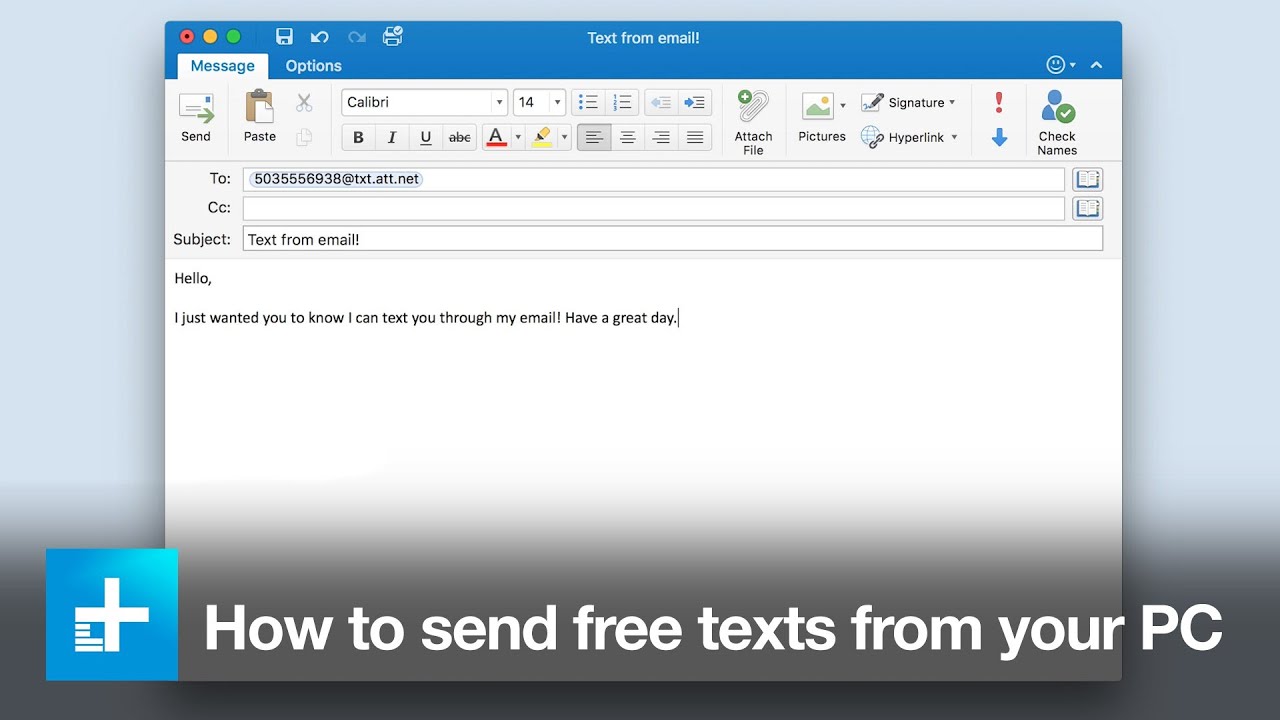
Task: Maximize the window with green button
Action: pyautogui.click(x=233, y=37)
